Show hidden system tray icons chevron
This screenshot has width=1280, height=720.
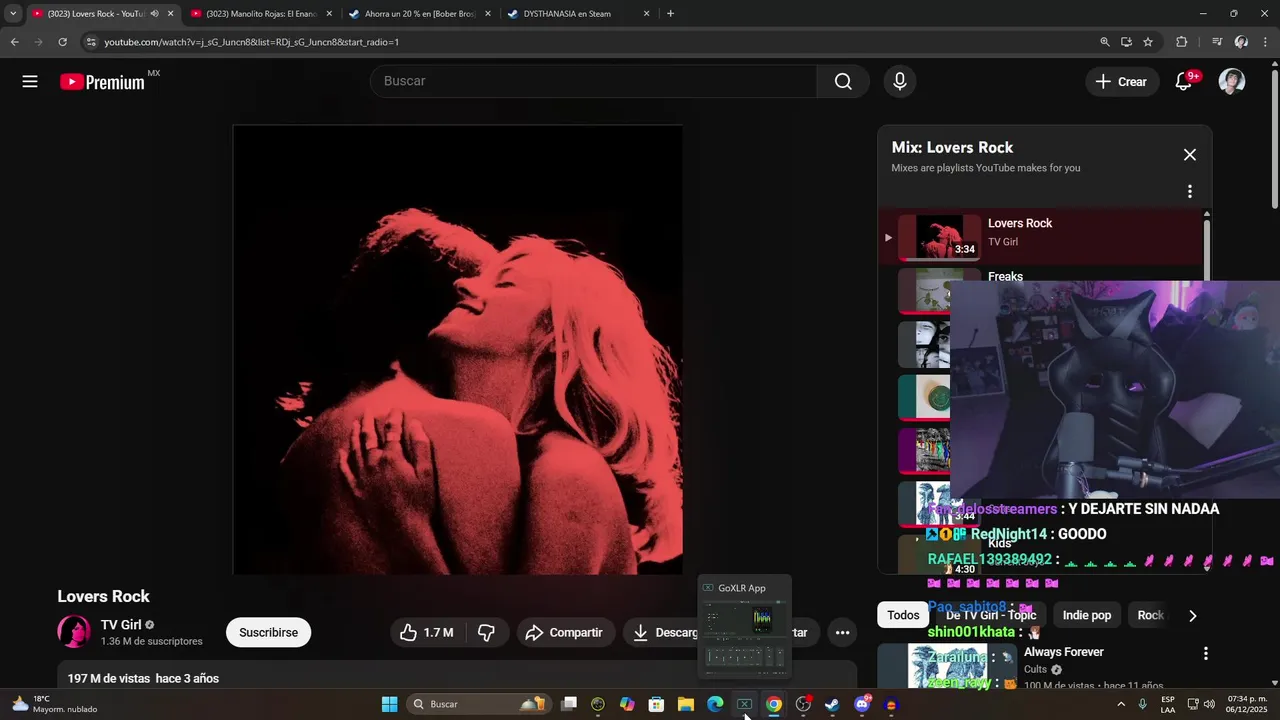tap(1121, 704)
